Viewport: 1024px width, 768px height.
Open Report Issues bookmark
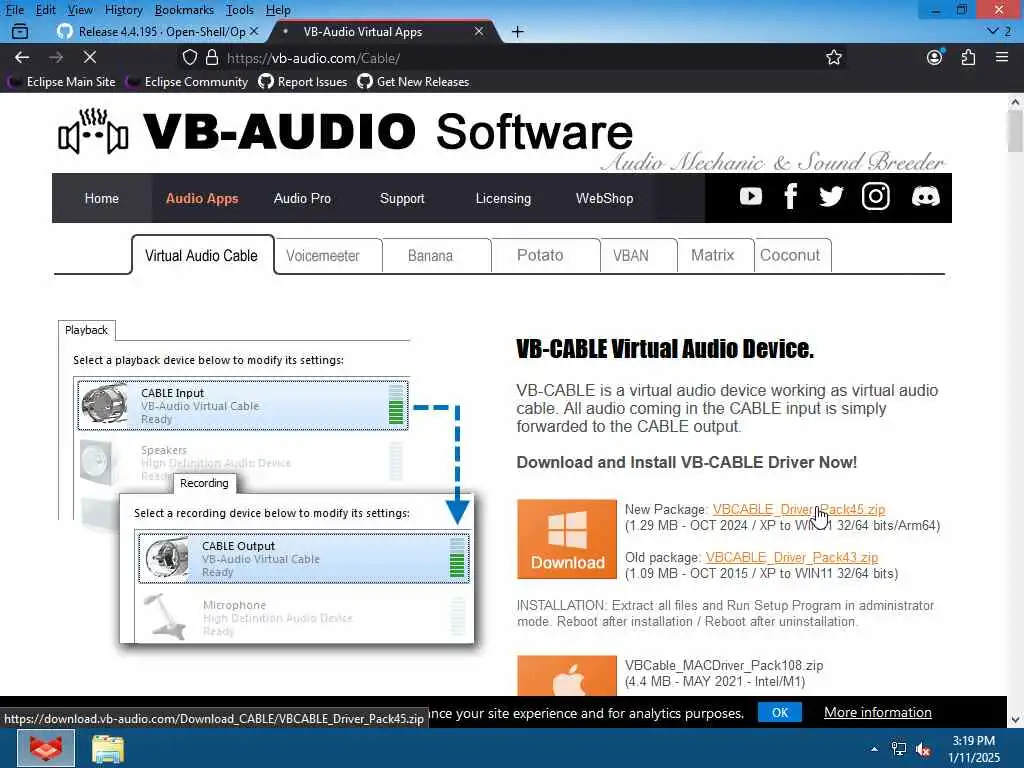(303, 82)
